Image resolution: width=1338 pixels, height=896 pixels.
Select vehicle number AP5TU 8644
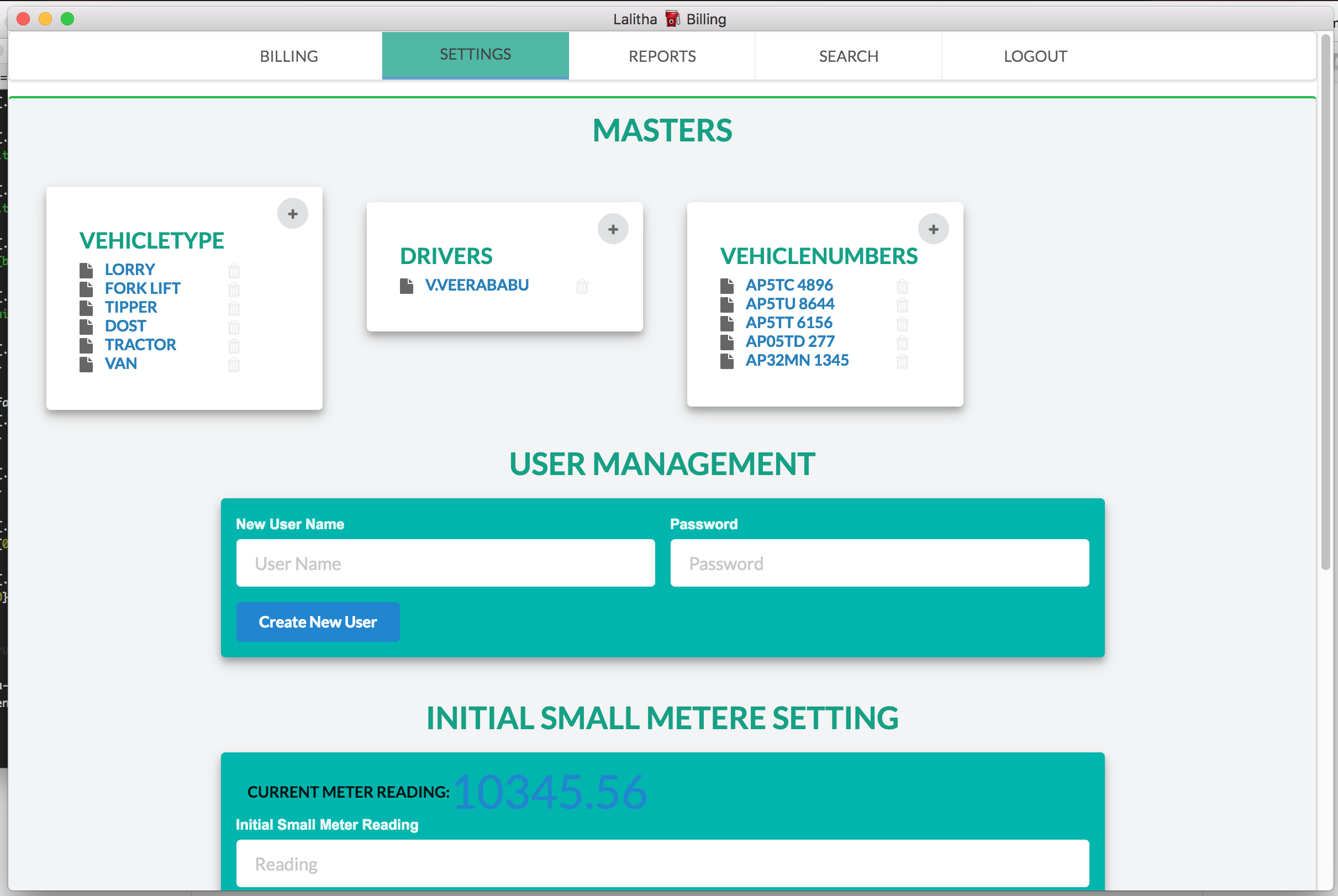[789, 303]
